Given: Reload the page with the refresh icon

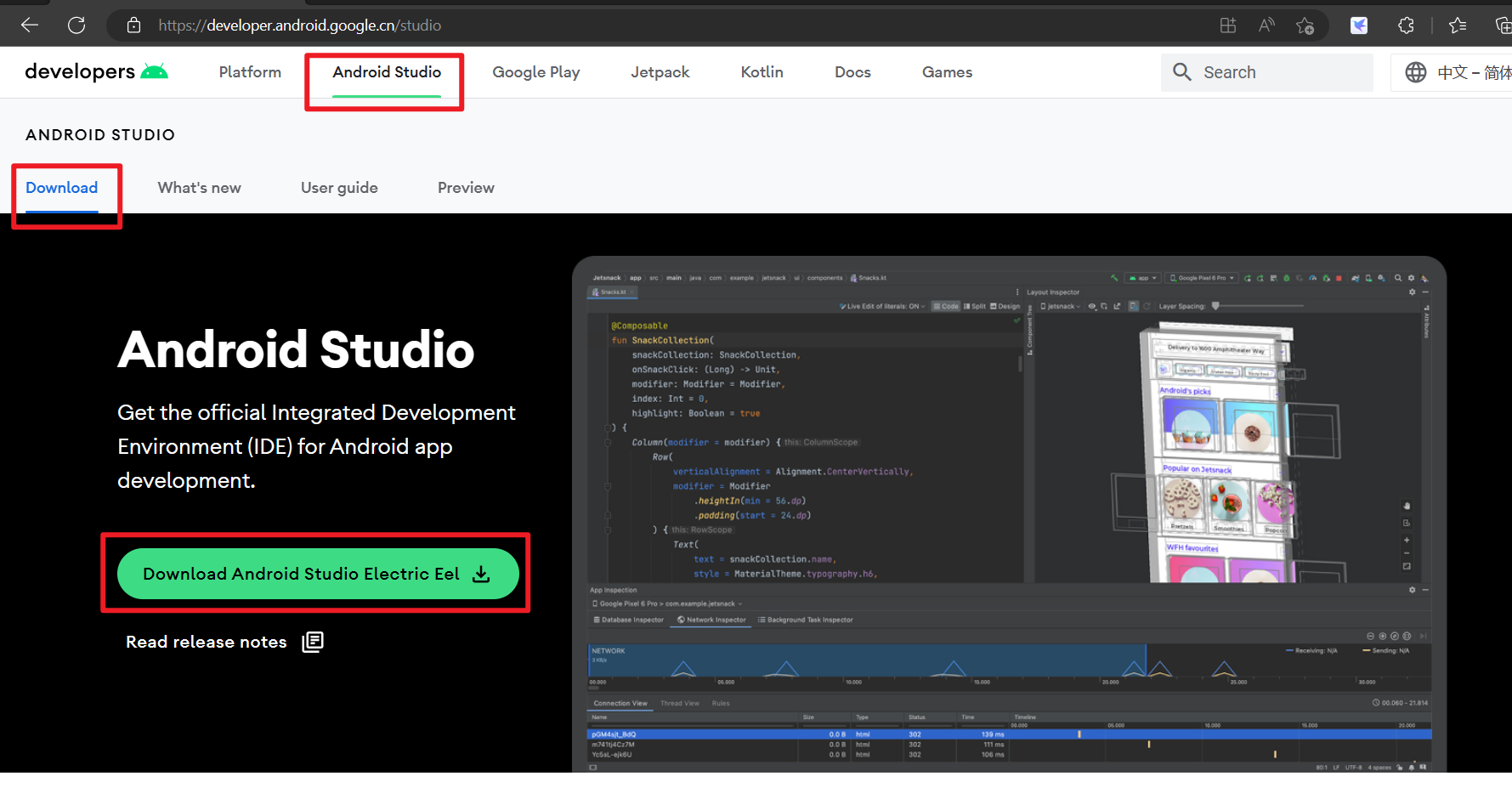Looking at the screenshot, I should coord(76,25).
